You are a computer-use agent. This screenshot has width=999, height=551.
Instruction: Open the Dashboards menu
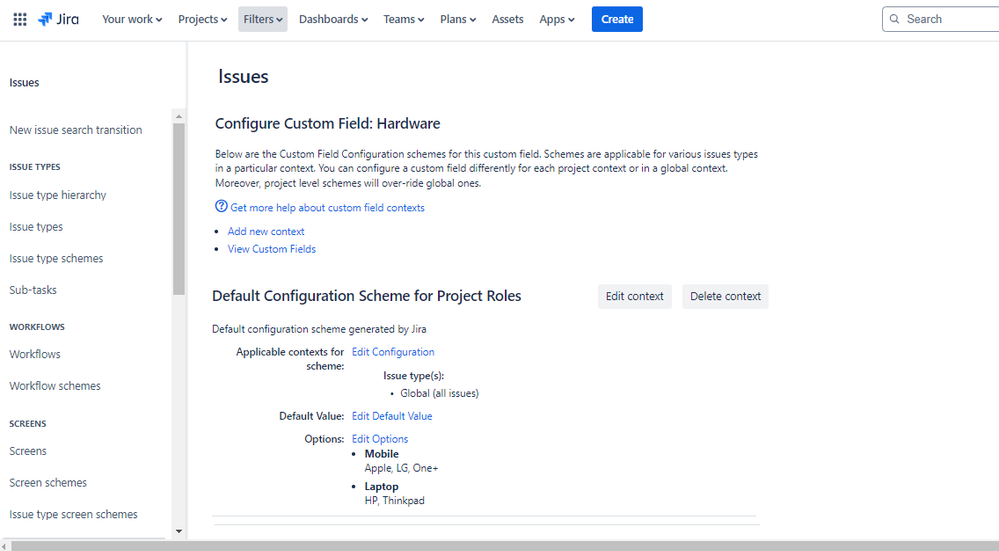point(333,19)
